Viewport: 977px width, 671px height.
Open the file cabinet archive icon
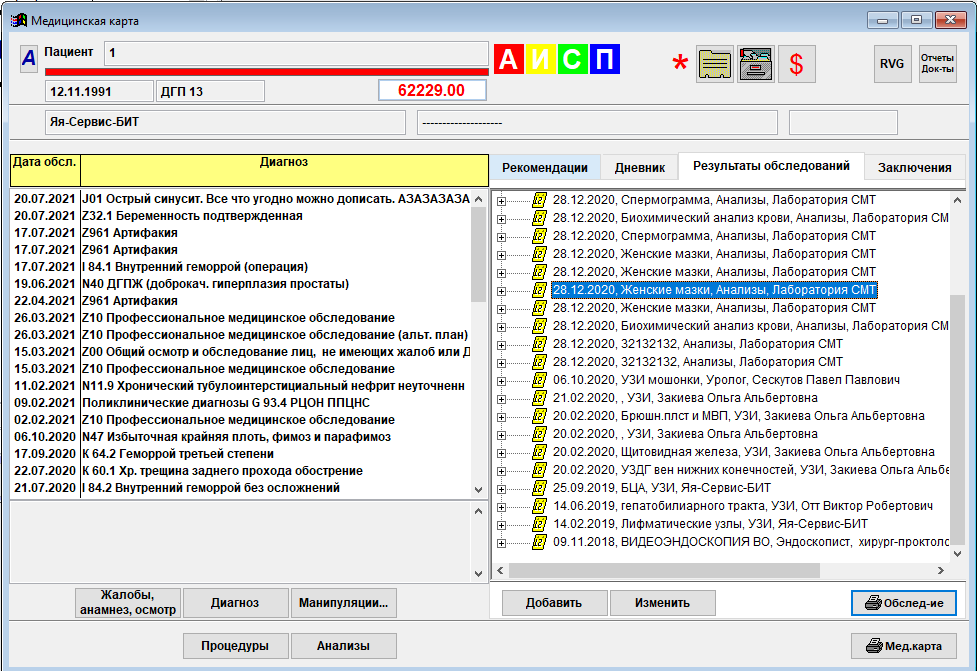755,64
